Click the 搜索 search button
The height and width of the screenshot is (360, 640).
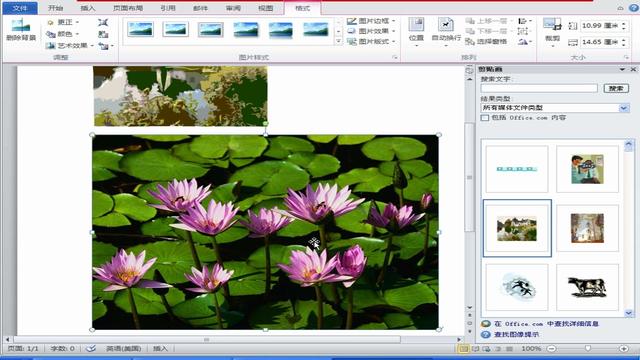[616, 88]
